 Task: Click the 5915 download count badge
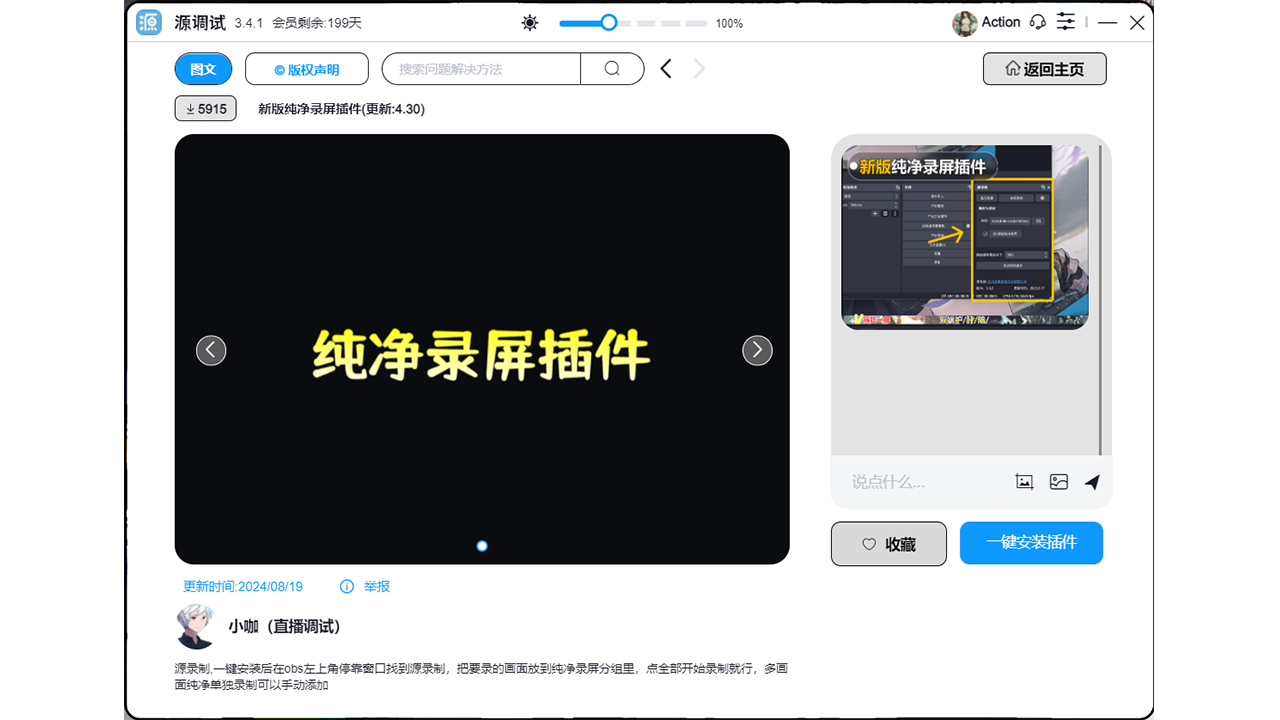pyautogui.click(x=205, y=108)
